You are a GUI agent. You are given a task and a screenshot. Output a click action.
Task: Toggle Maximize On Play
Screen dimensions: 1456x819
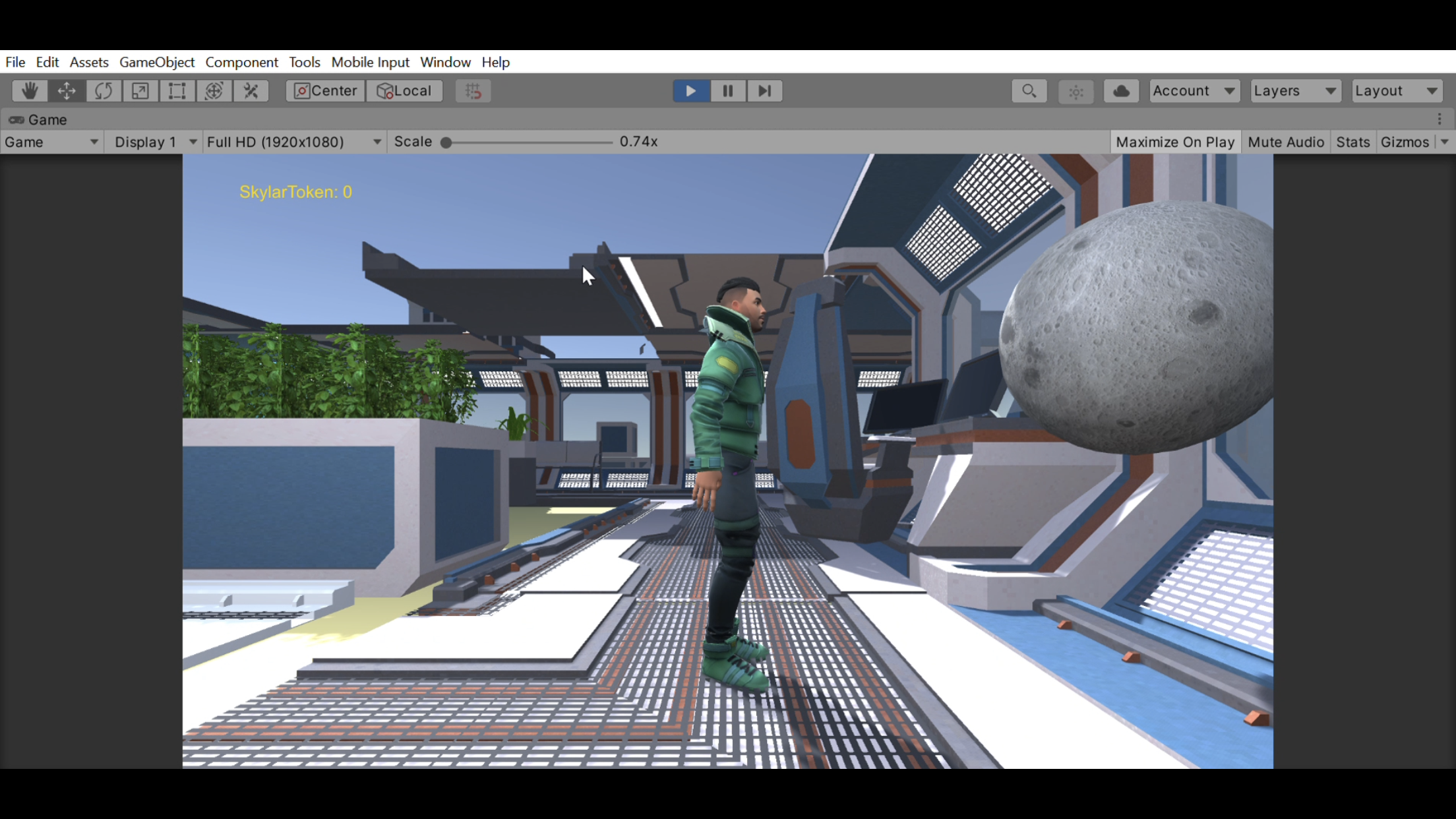pos(1175,142)
